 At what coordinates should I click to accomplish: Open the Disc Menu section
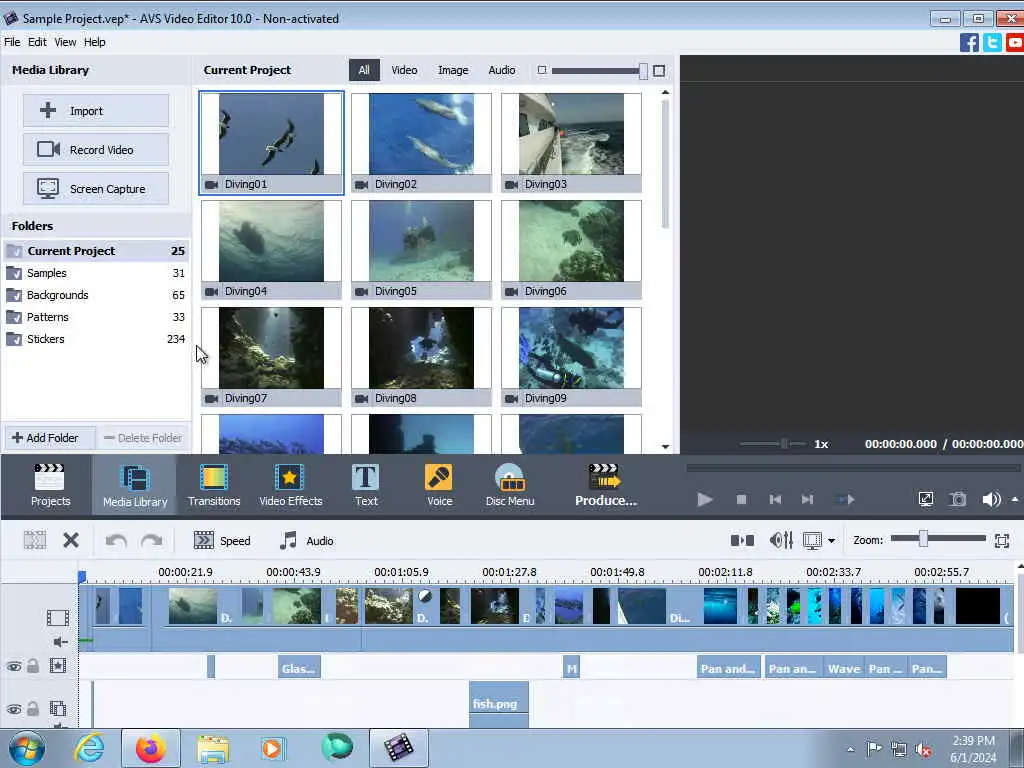click(510, 485)
